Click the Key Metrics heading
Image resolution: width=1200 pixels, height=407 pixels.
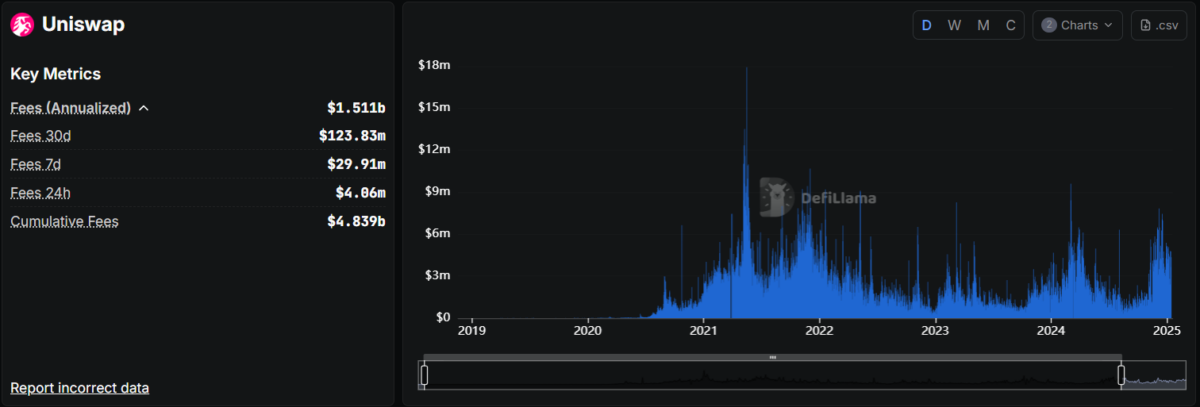click(x=55, y=74)
